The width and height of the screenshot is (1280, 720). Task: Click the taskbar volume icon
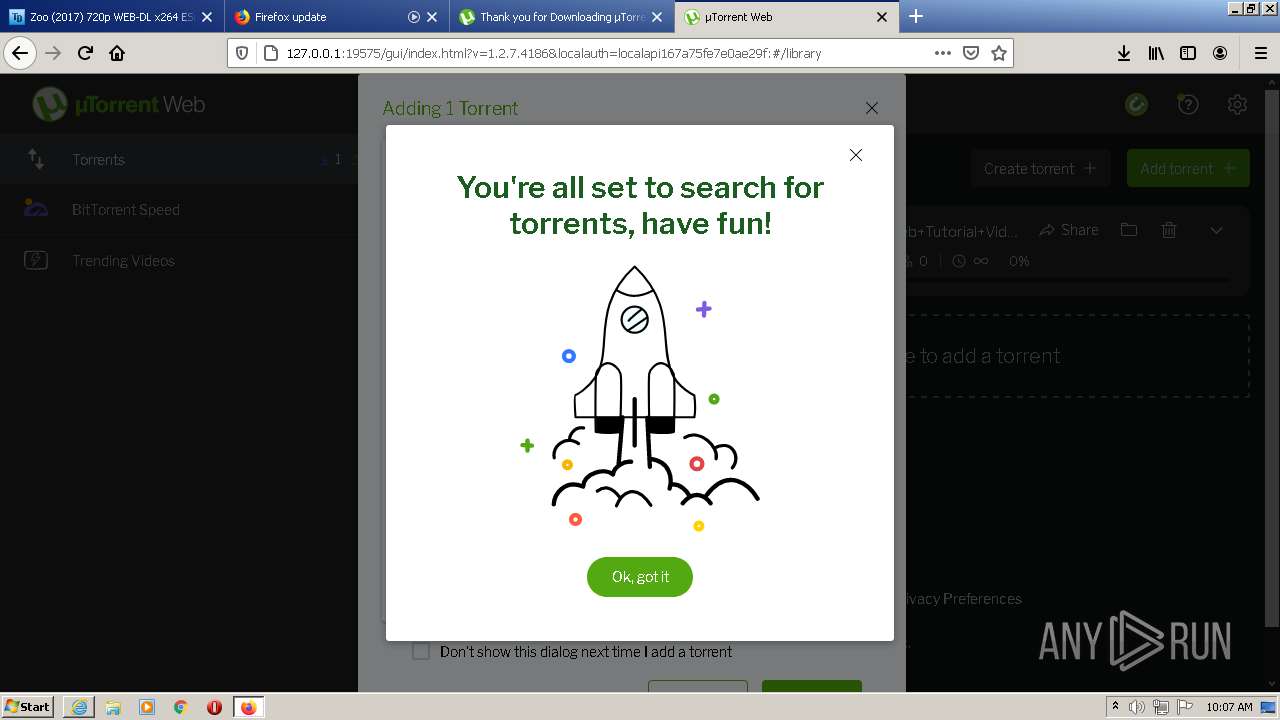pos(1136,707)
